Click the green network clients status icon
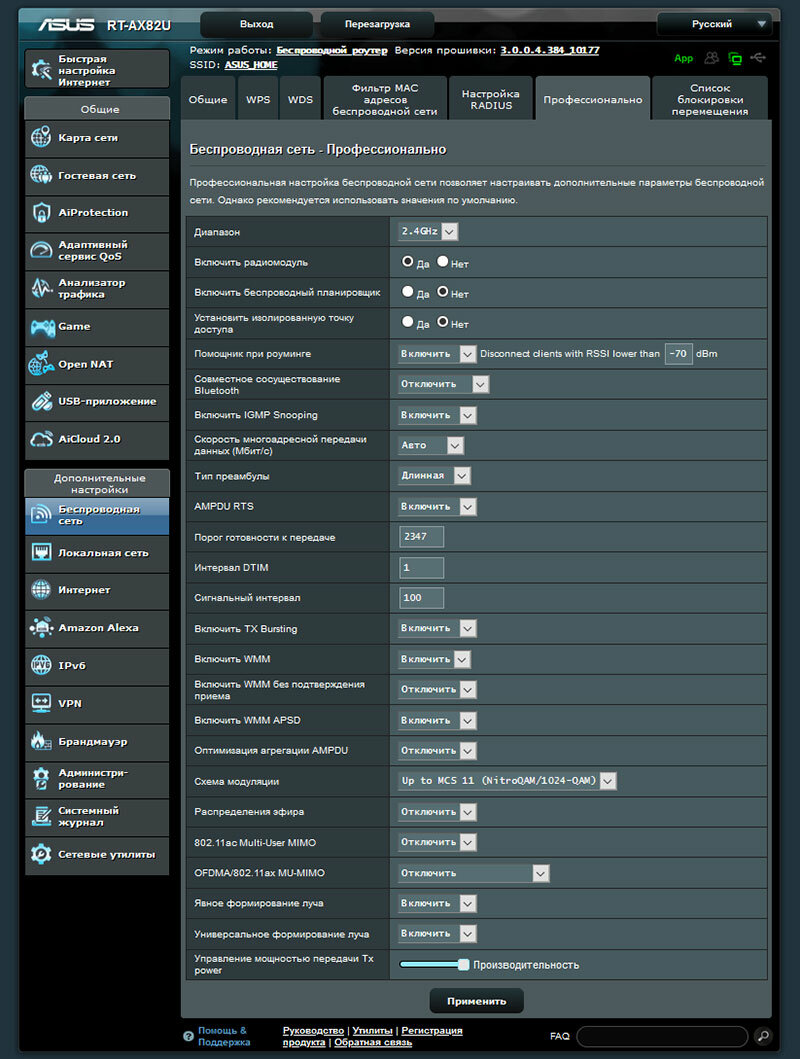The width and height of the screenshot is (800, 1059). point(735,59)
